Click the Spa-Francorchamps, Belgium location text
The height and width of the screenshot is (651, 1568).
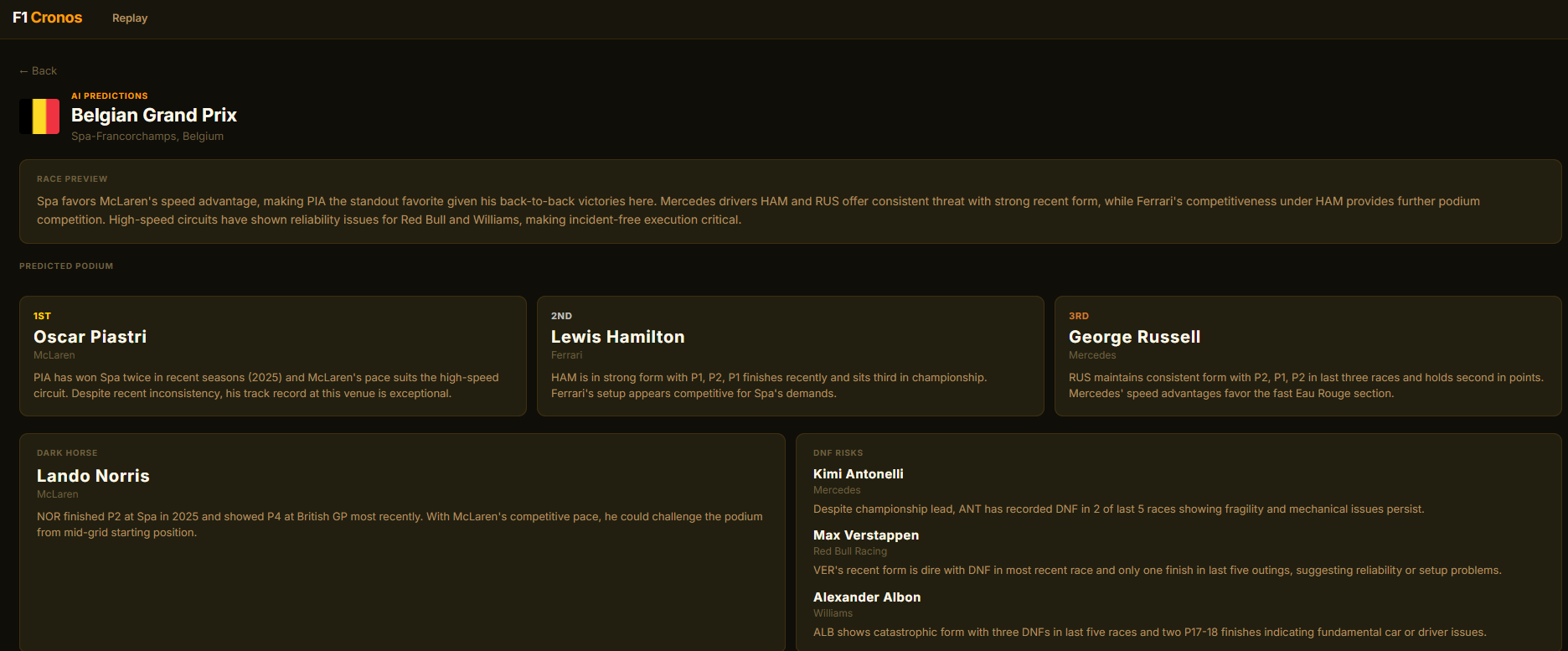pyautogui.click(x=147, y=137)
